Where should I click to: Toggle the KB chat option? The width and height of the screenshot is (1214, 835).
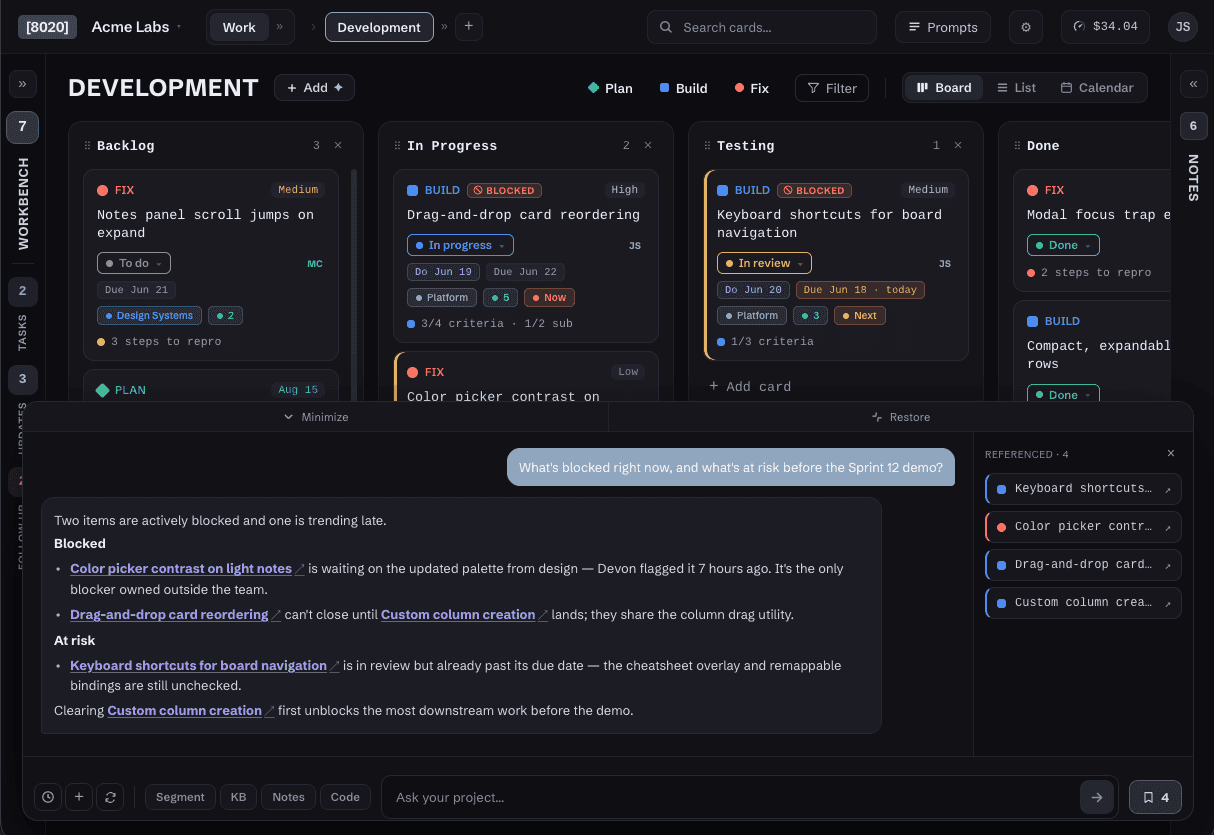tap(238, 797)
